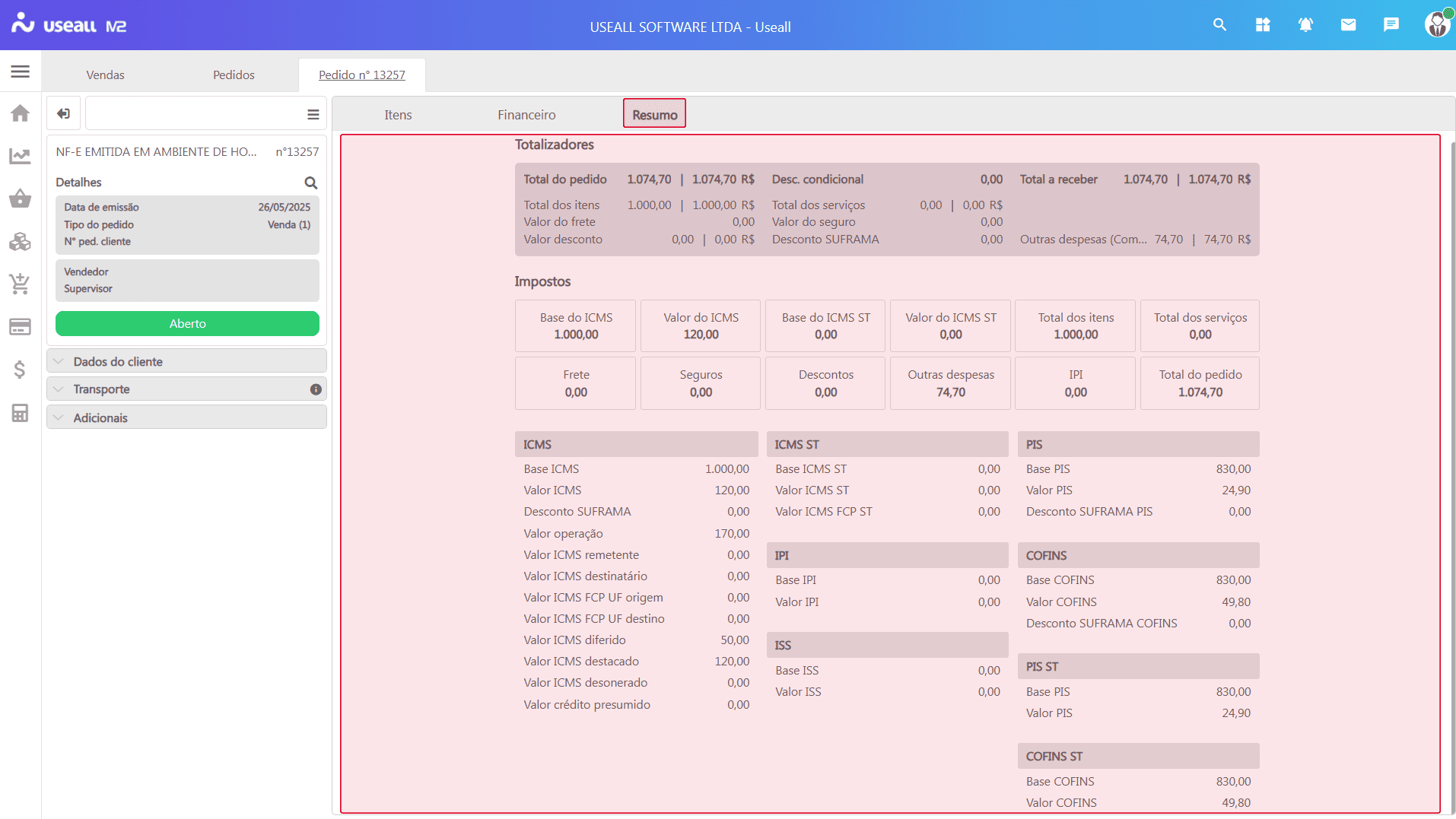Screen dimensions: 1456x819
Task: Click the dollar sign financial icon
Action: [21, 370]
